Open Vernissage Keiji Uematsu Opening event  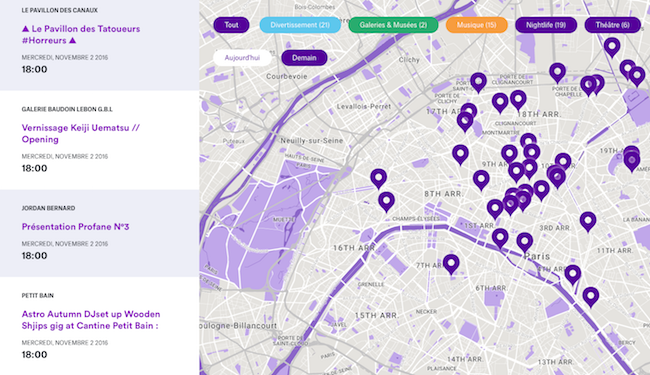[81, 133]
